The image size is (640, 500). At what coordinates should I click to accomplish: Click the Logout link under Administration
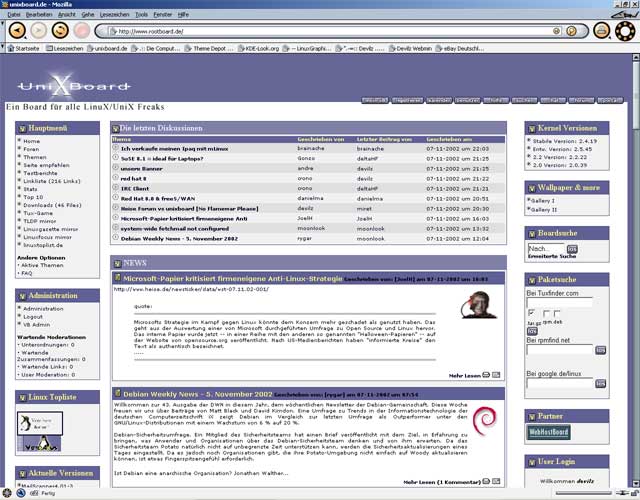33,317
